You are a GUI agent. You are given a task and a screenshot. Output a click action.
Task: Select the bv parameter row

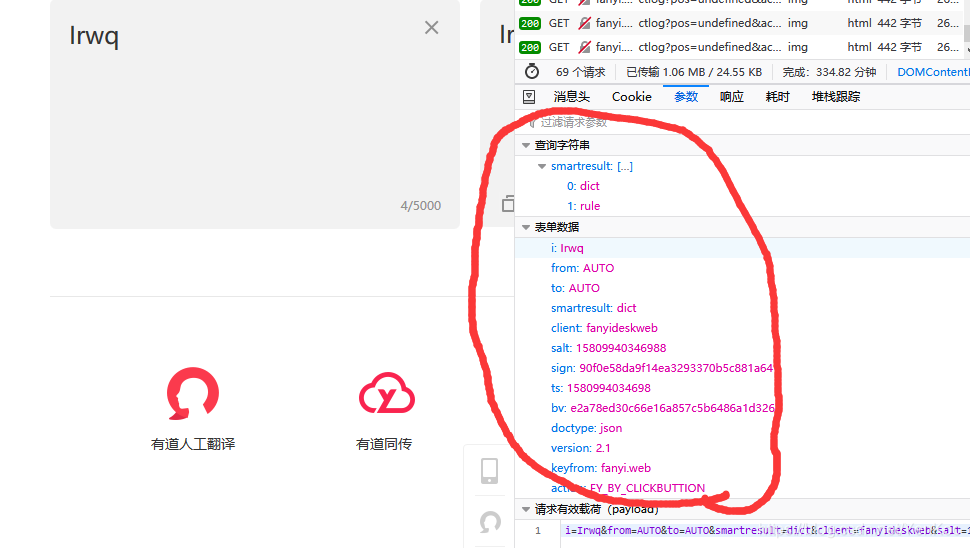tap(742, 408)
